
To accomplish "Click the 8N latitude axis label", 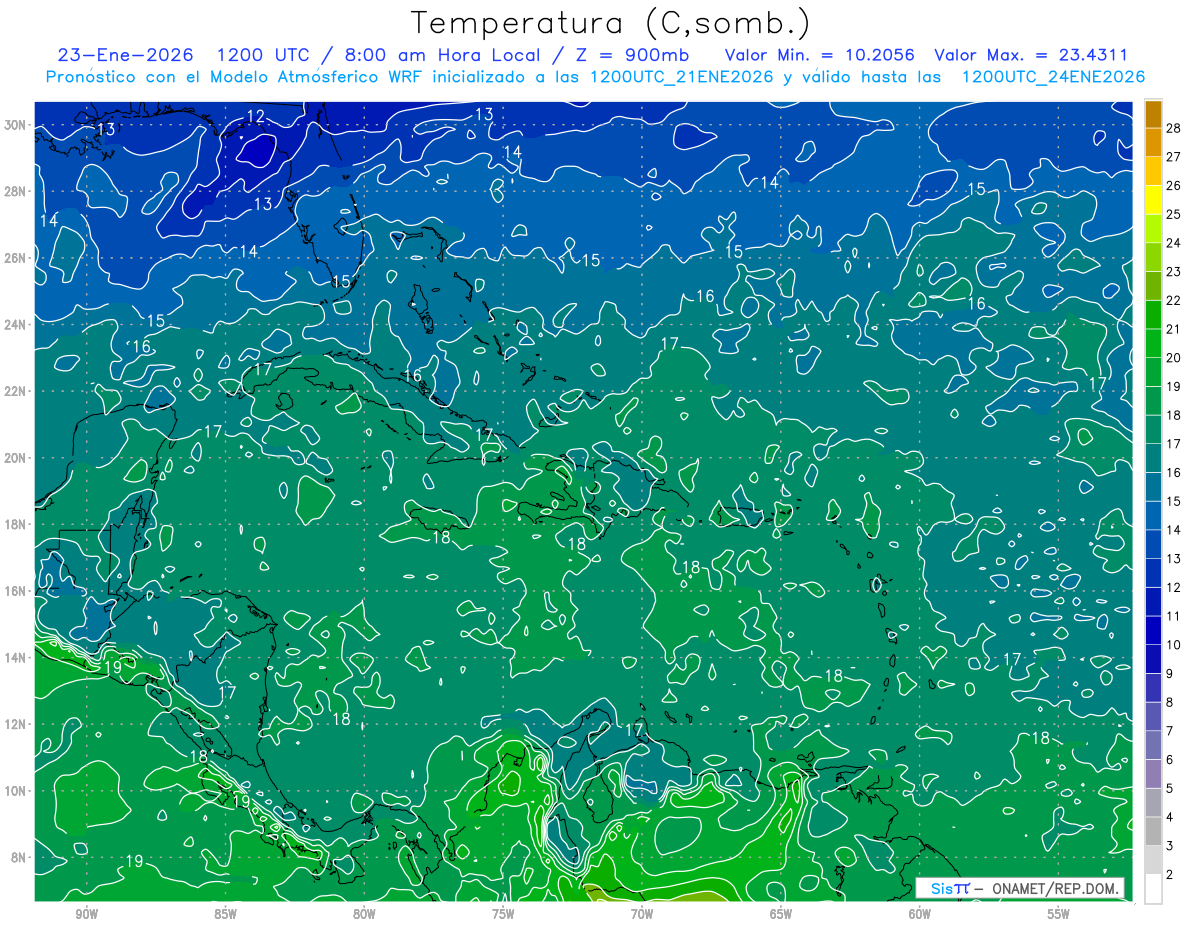I will [16, 857].
